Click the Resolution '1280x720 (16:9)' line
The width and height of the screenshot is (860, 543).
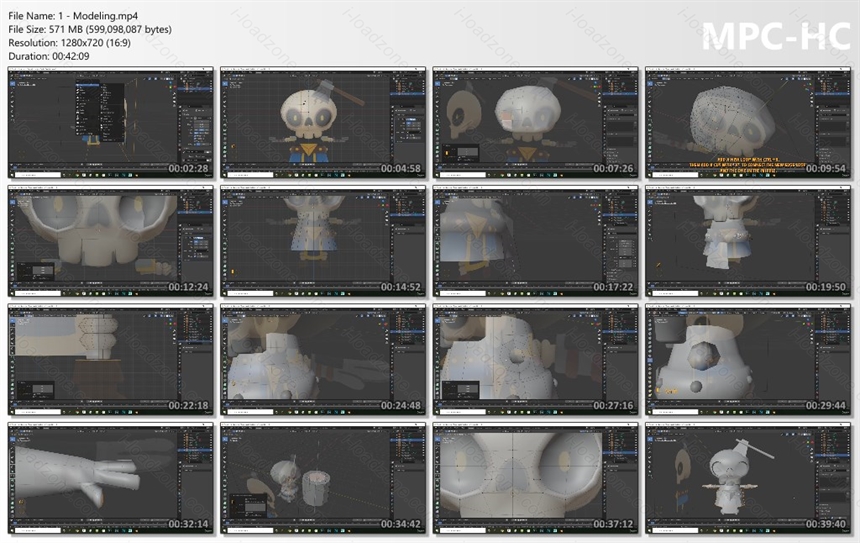click(70, 43)
